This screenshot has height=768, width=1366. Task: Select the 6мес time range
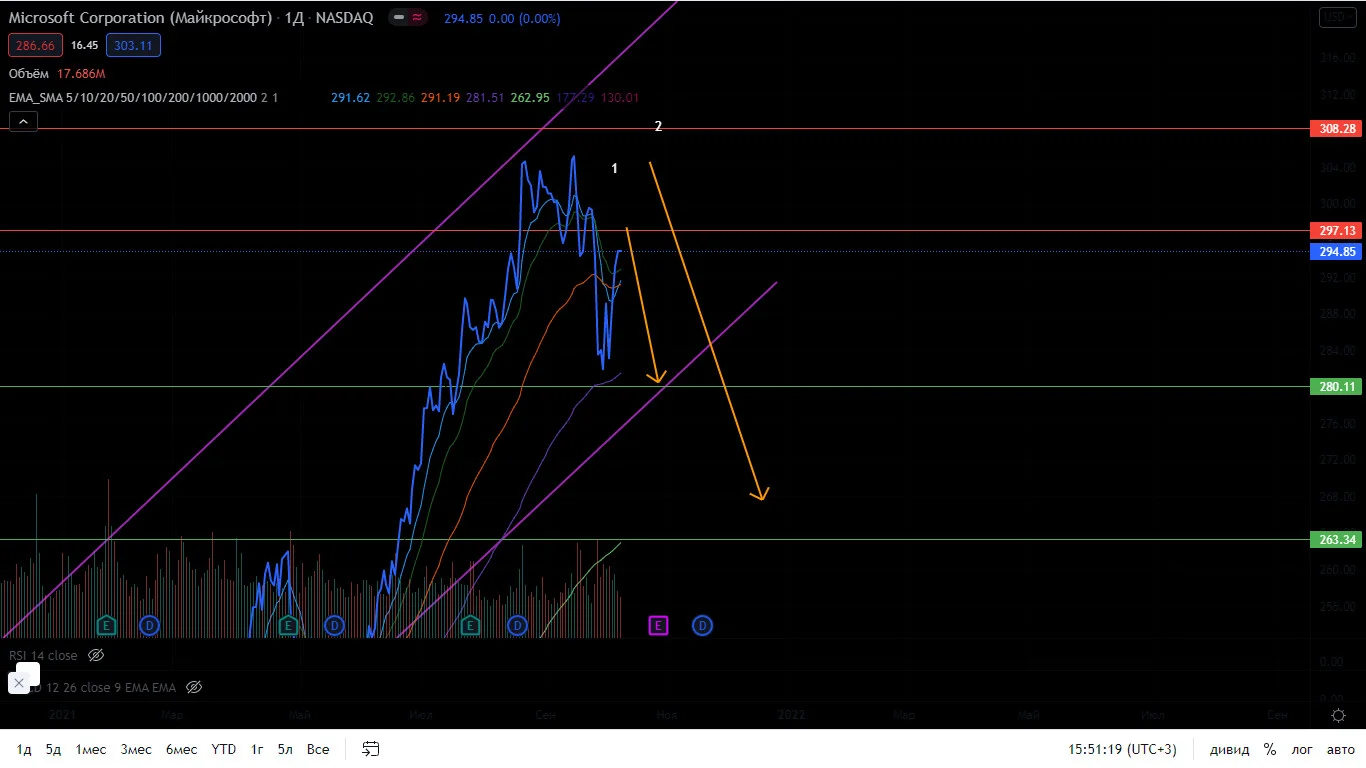tap(181, 749)
